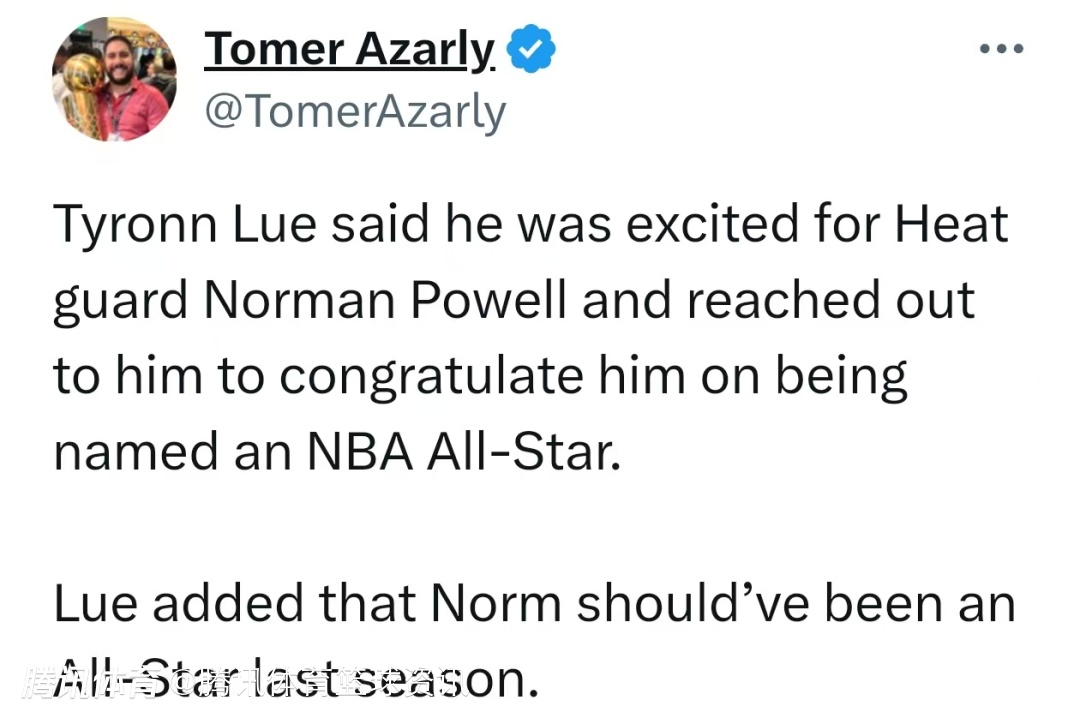Open the @TomerAzarly handle

[x=354, y=112]
